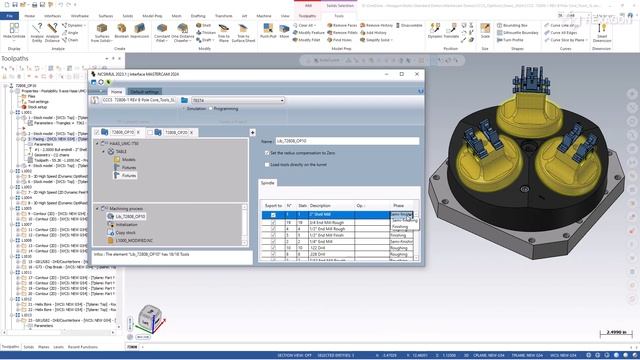
Task: Select the Translate position tool
Action: click(451, 31)
